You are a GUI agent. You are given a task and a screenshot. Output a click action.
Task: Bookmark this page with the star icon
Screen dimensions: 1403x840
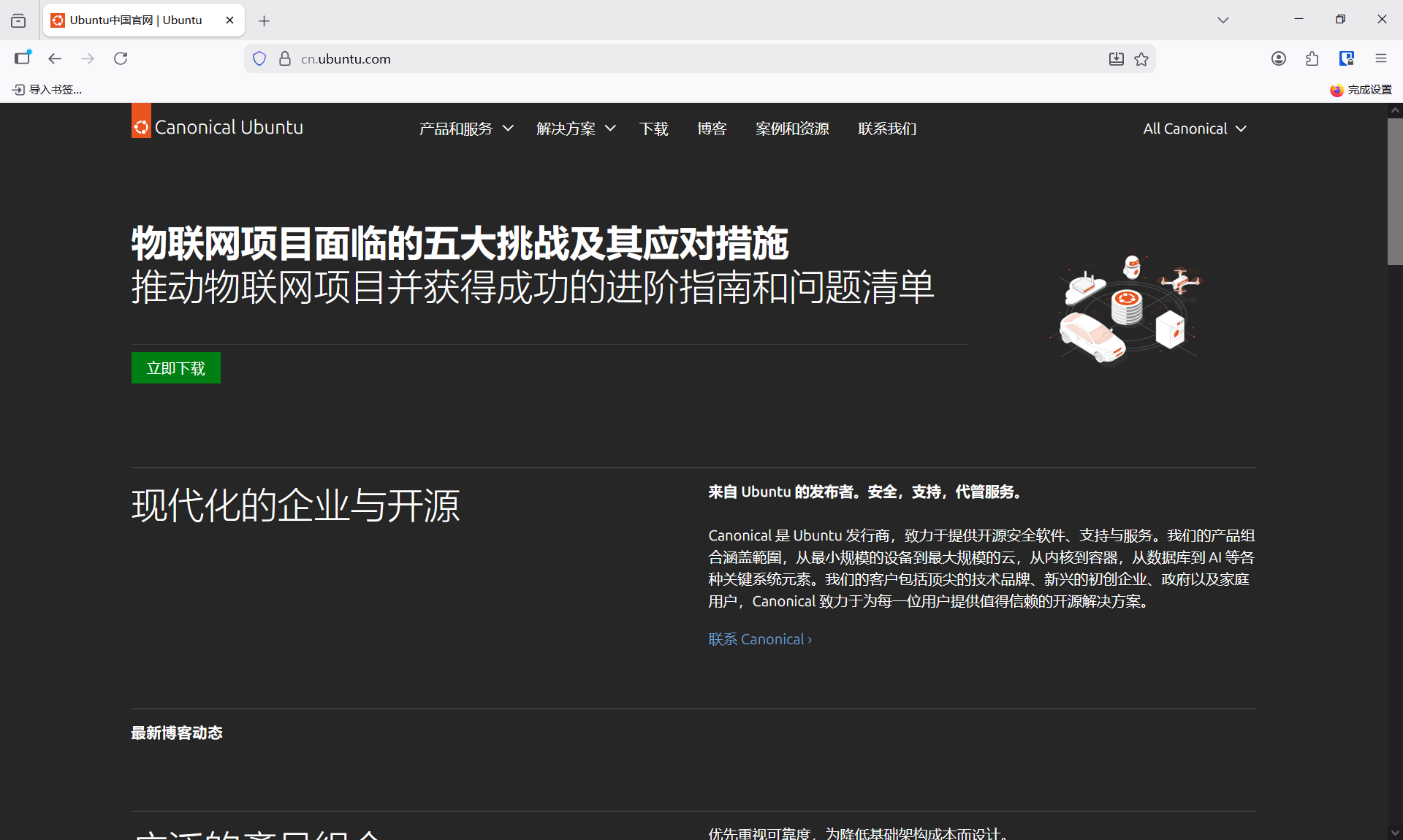[1141, 58]
